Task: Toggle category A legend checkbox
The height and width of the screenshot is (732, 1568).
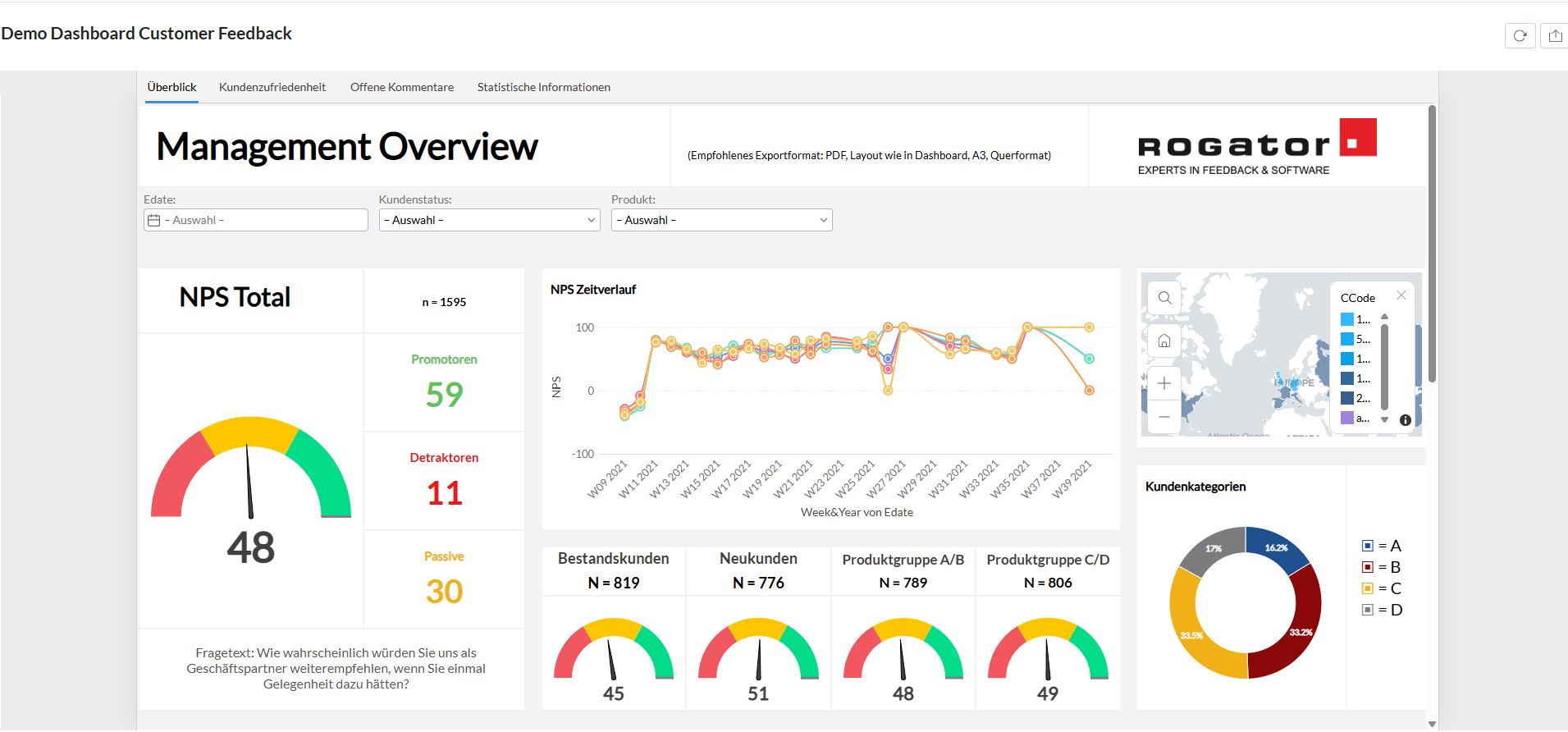Action: click(1368, 546)
